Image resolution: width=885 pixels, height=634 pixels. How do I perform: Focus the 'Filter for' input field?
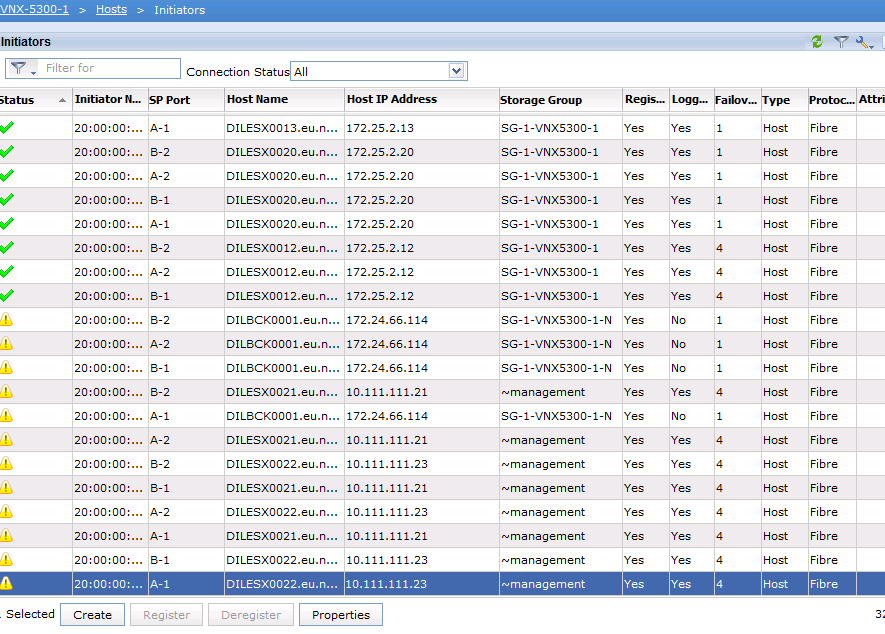pos(110,68)
